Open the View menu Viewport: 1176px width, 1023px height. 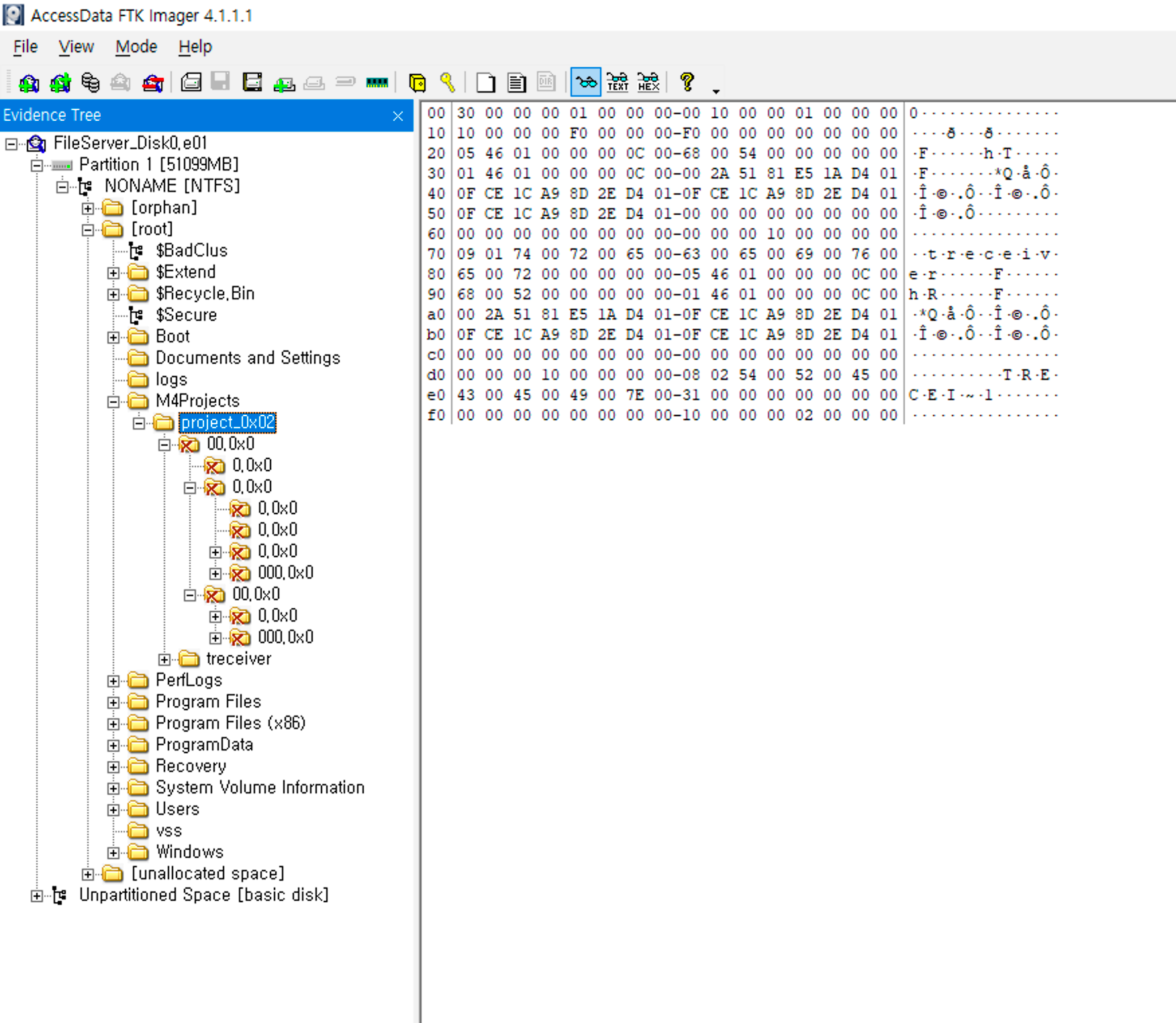tap(76, 47)
